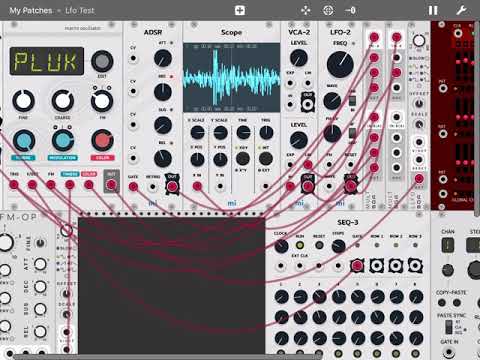Open the wrench settings menu
480x360 pixels.
(x=461, y=10)
